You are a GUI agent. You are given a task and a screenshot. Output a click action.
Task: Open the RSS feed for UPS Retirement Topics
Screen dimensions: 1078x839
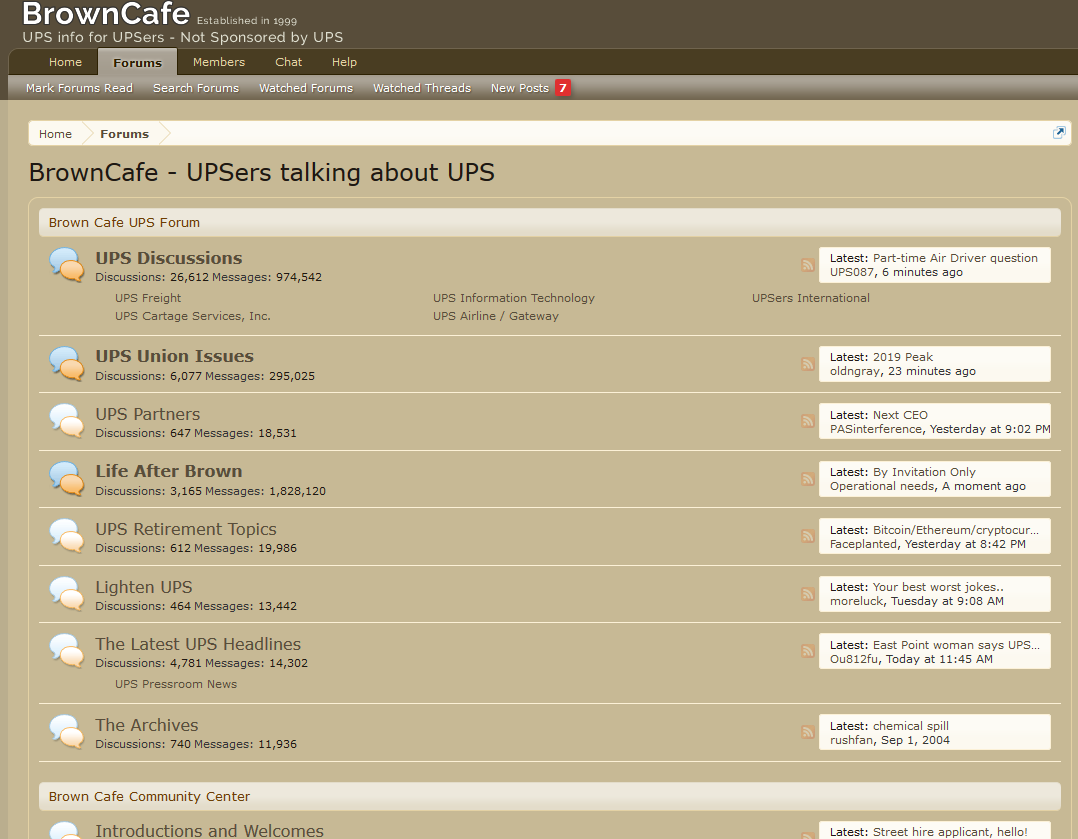pos(808,536)
